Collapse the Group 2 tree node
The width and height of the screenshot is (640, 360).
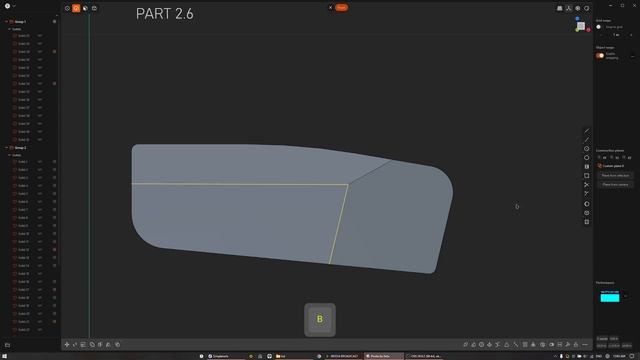7,148
